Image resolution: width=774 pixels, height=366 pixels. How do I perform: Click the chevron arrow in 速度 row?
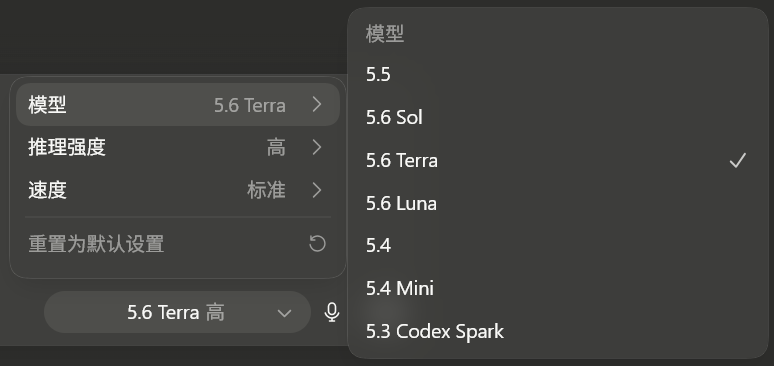tap(317, 190)
